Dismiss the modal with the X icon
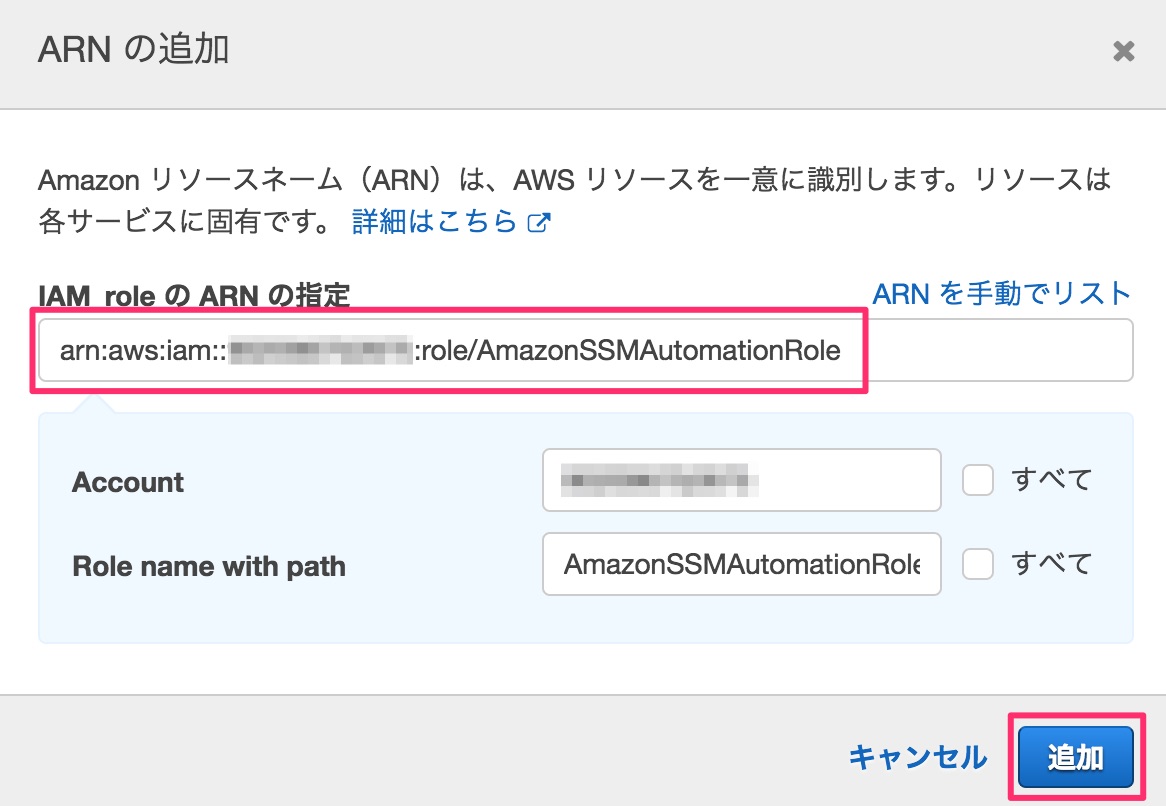The width and height of the screenshot is (1166, 806). 1124,51
